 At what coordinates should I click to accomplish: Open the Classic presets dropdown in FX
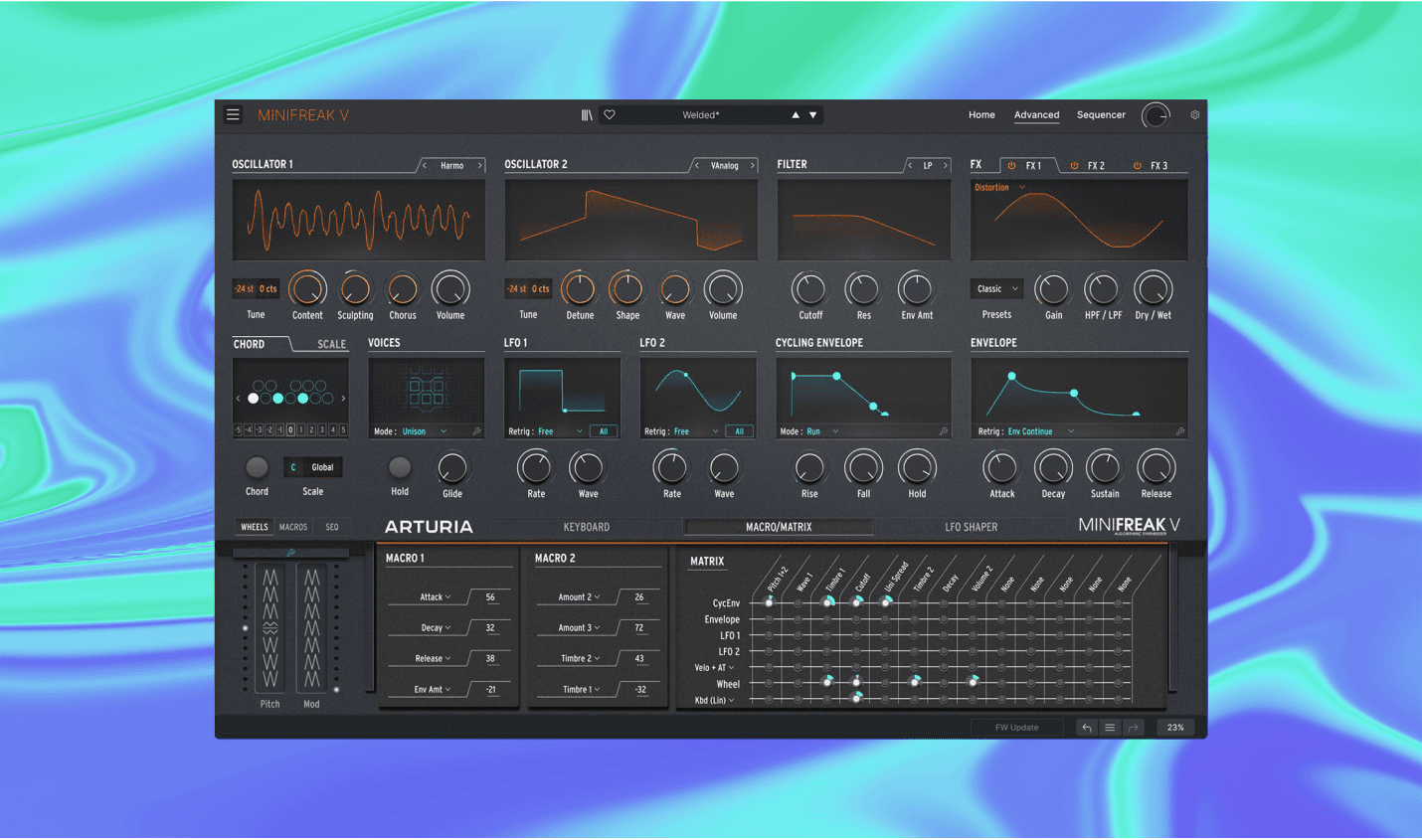click(995, 288)
